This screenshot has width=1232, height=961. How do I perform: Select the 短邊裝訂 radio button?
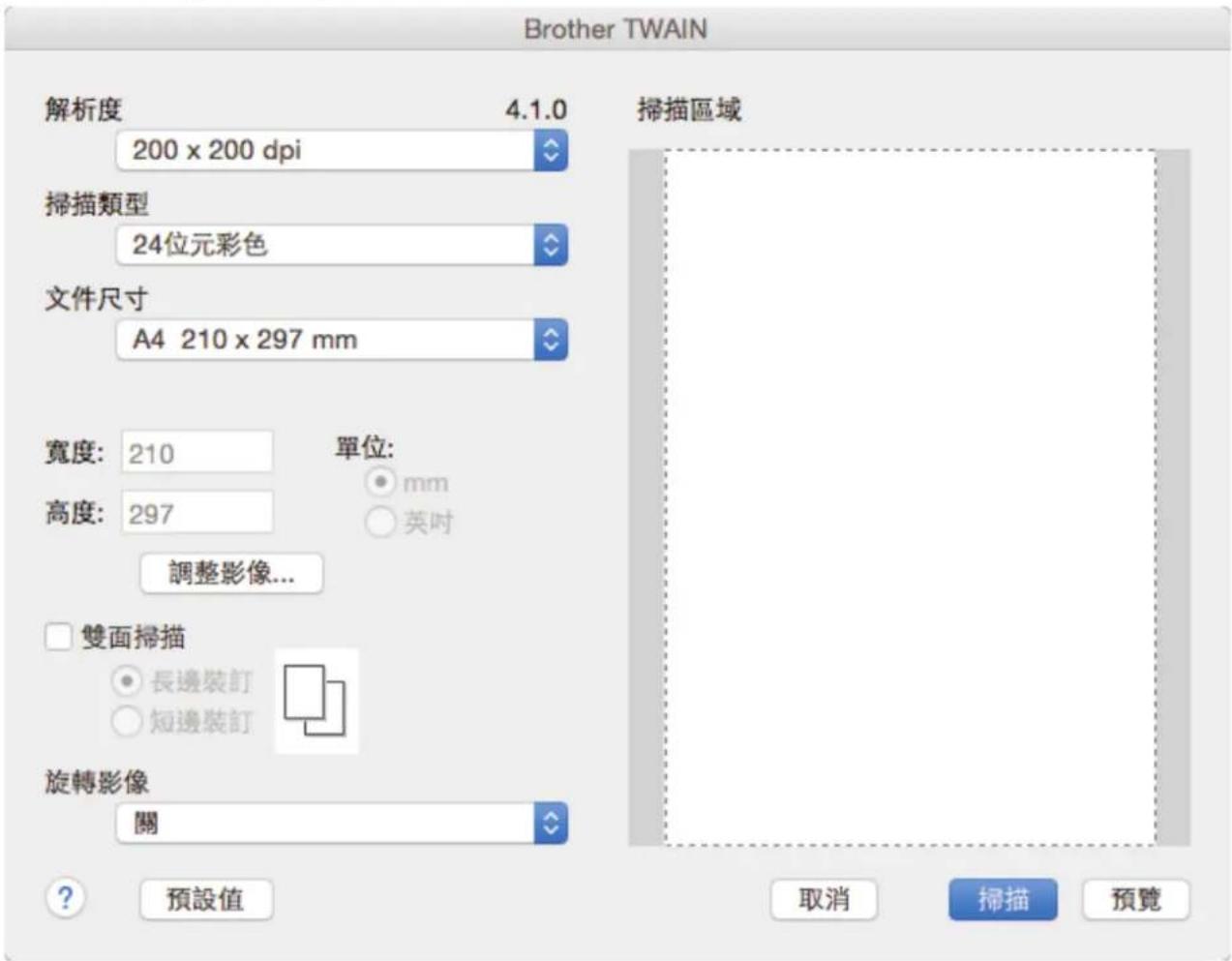click(127, 721)
